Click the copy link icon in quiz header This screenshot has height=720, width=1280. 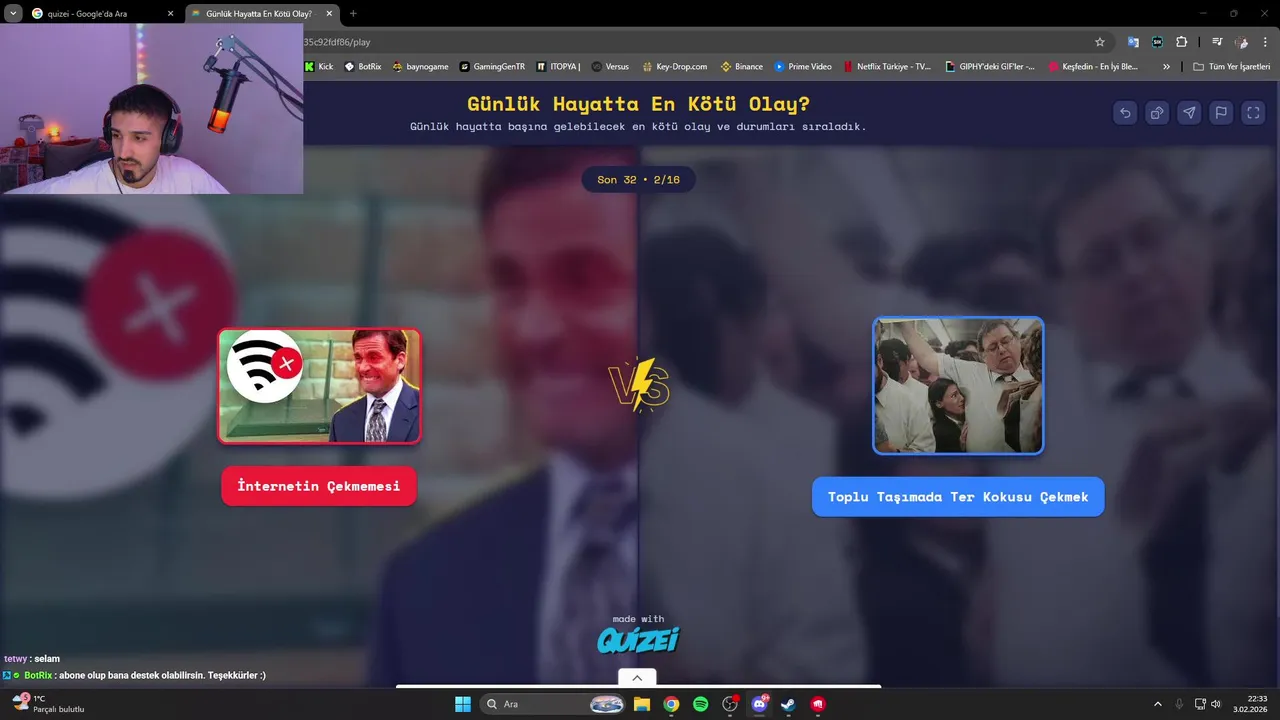(x=1157, y=113)
